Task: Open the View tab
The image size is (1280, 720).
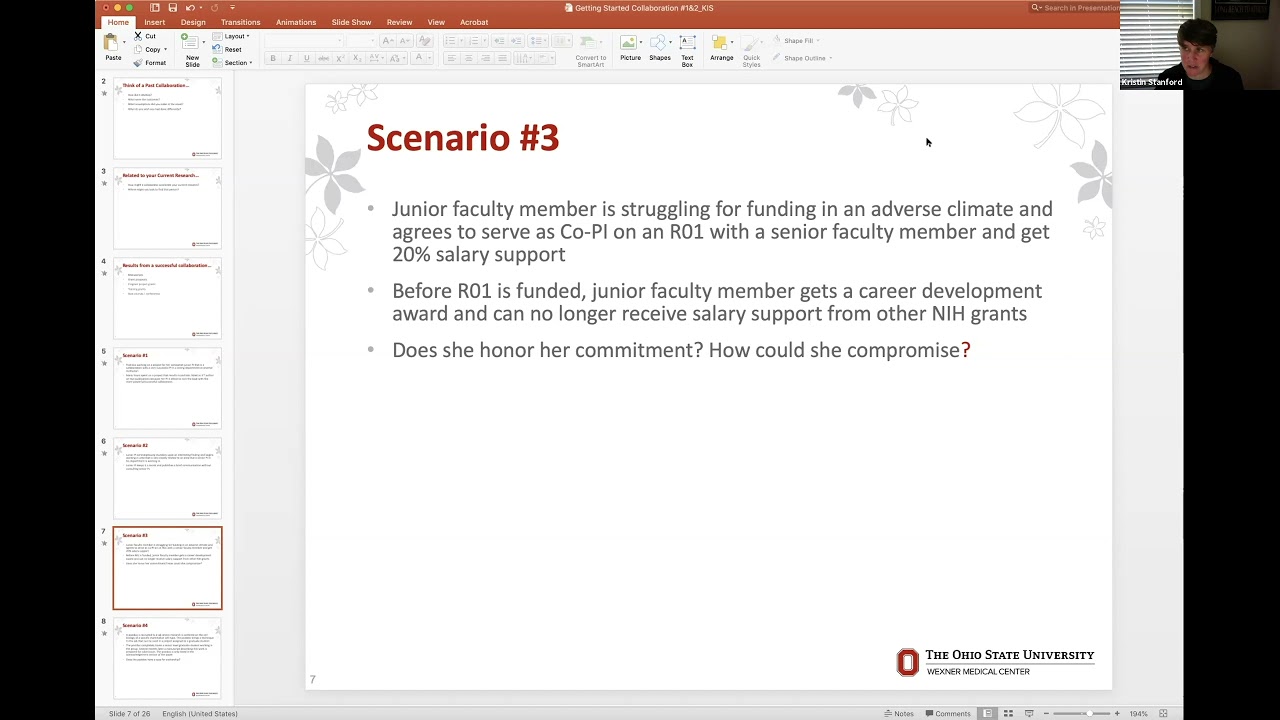Action: pos(436,22)
